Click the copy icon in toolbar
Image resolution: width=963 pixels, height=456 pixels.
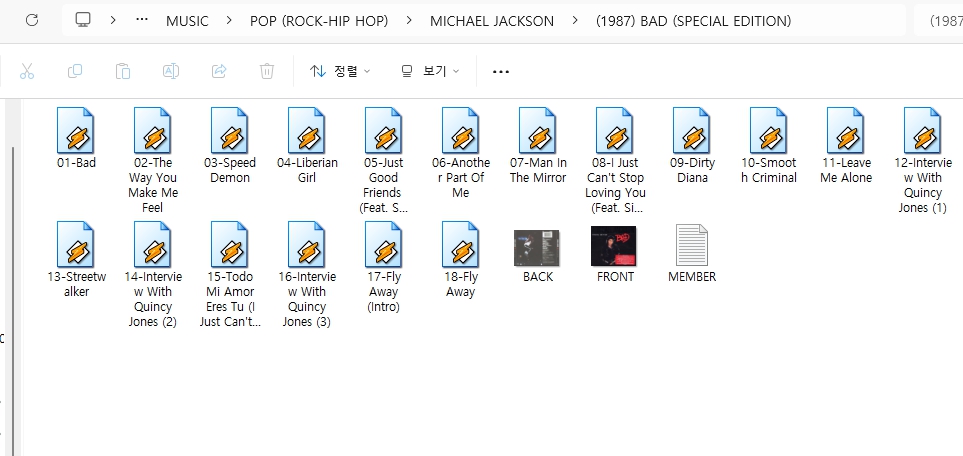[x=75, y=71]
